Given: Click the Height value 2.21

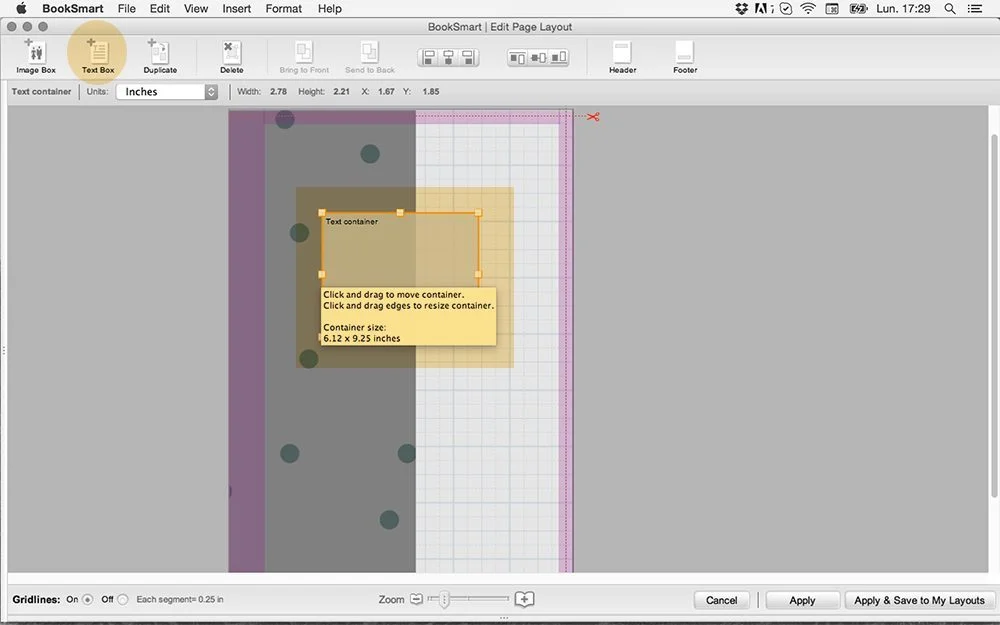Looking at the screenshot, I should pos(341,91).
